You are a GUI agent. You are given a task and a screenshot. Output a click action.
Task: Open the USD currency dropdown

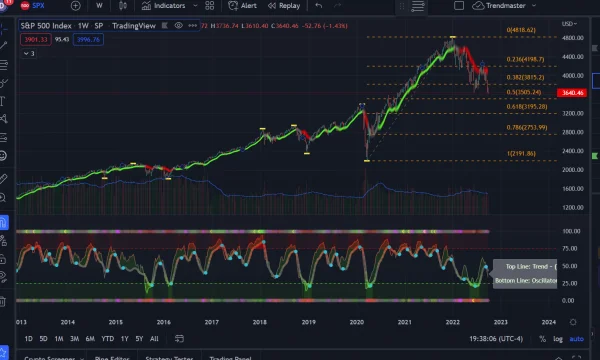click(569, 24)
